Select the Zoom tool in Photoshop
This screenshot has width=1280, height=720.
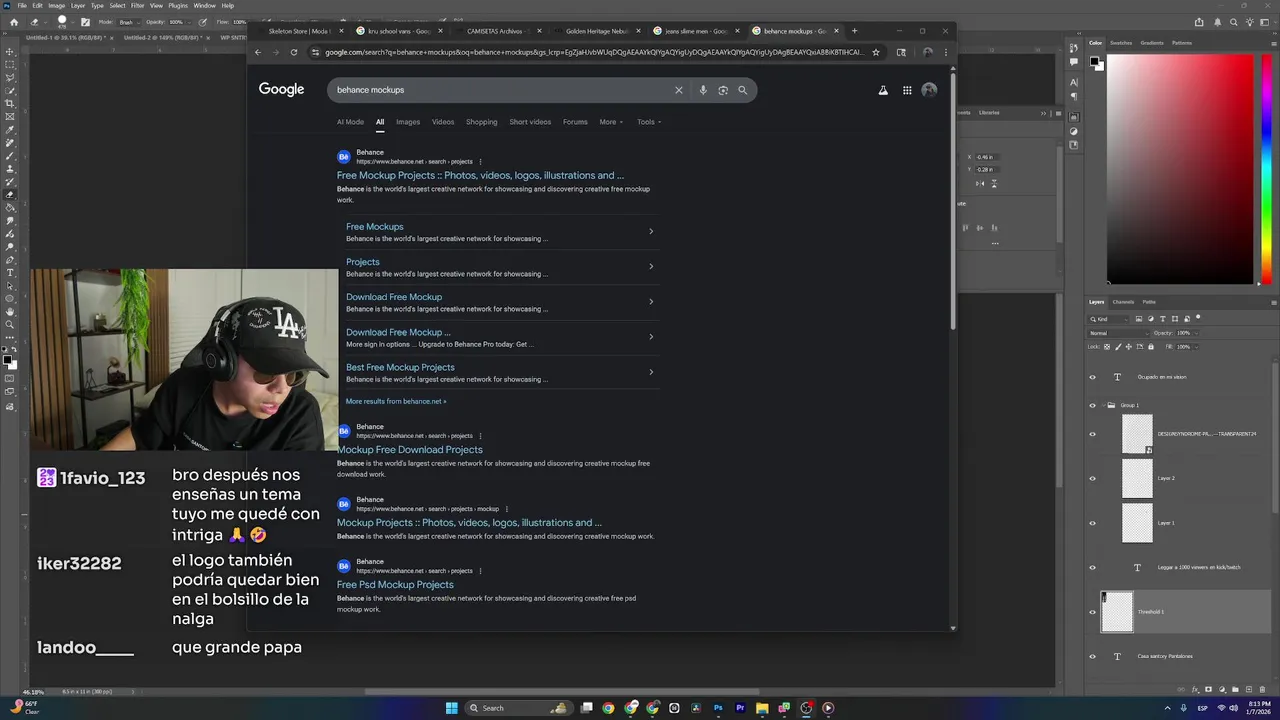coord(10,327)
